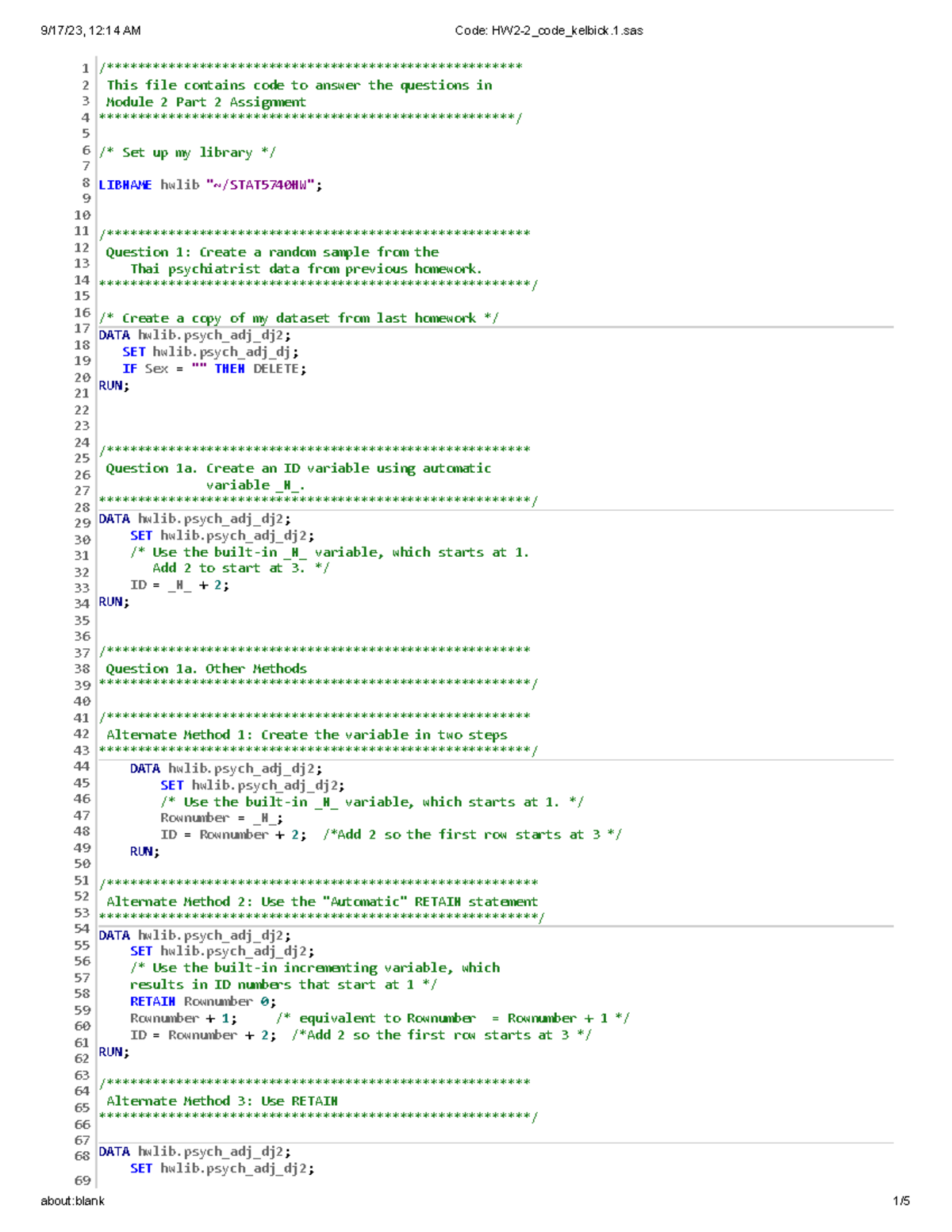
Task: Click the timestamp '9/17/23, 12:14 AM'
Action: (90, 31)
